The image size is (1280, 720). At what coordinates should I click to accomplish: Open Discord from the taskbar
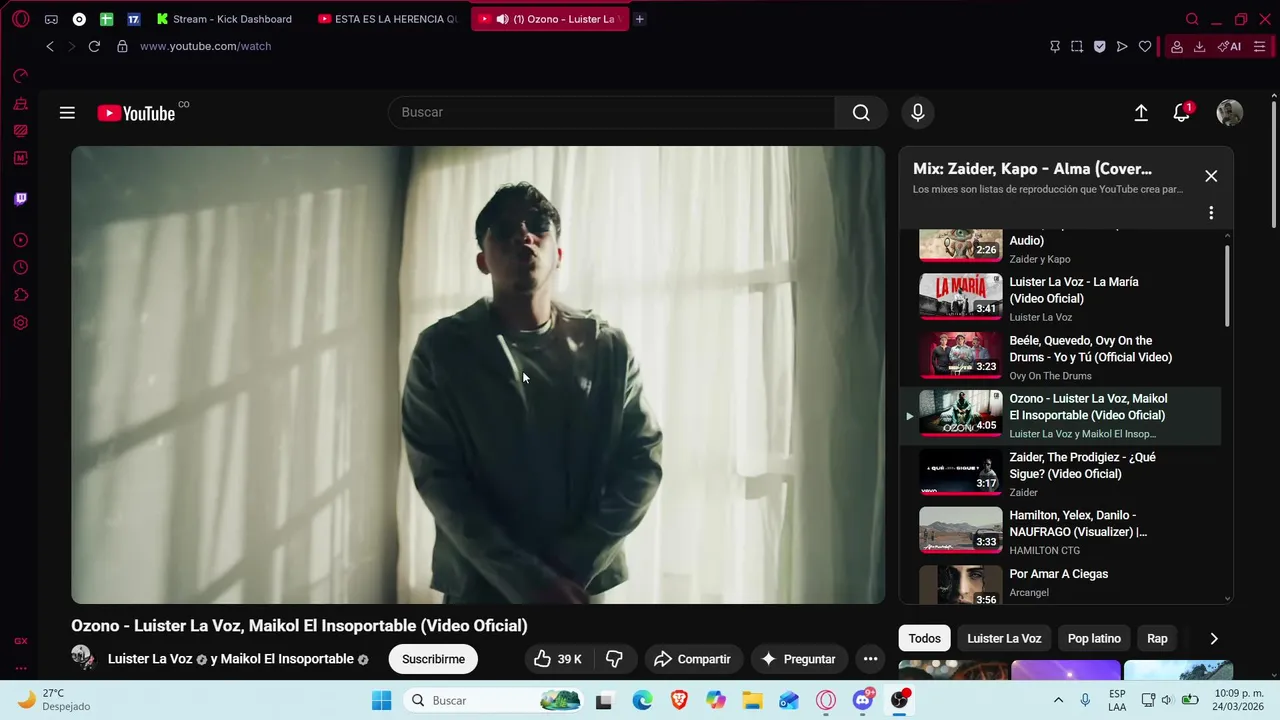coord(862,700)
